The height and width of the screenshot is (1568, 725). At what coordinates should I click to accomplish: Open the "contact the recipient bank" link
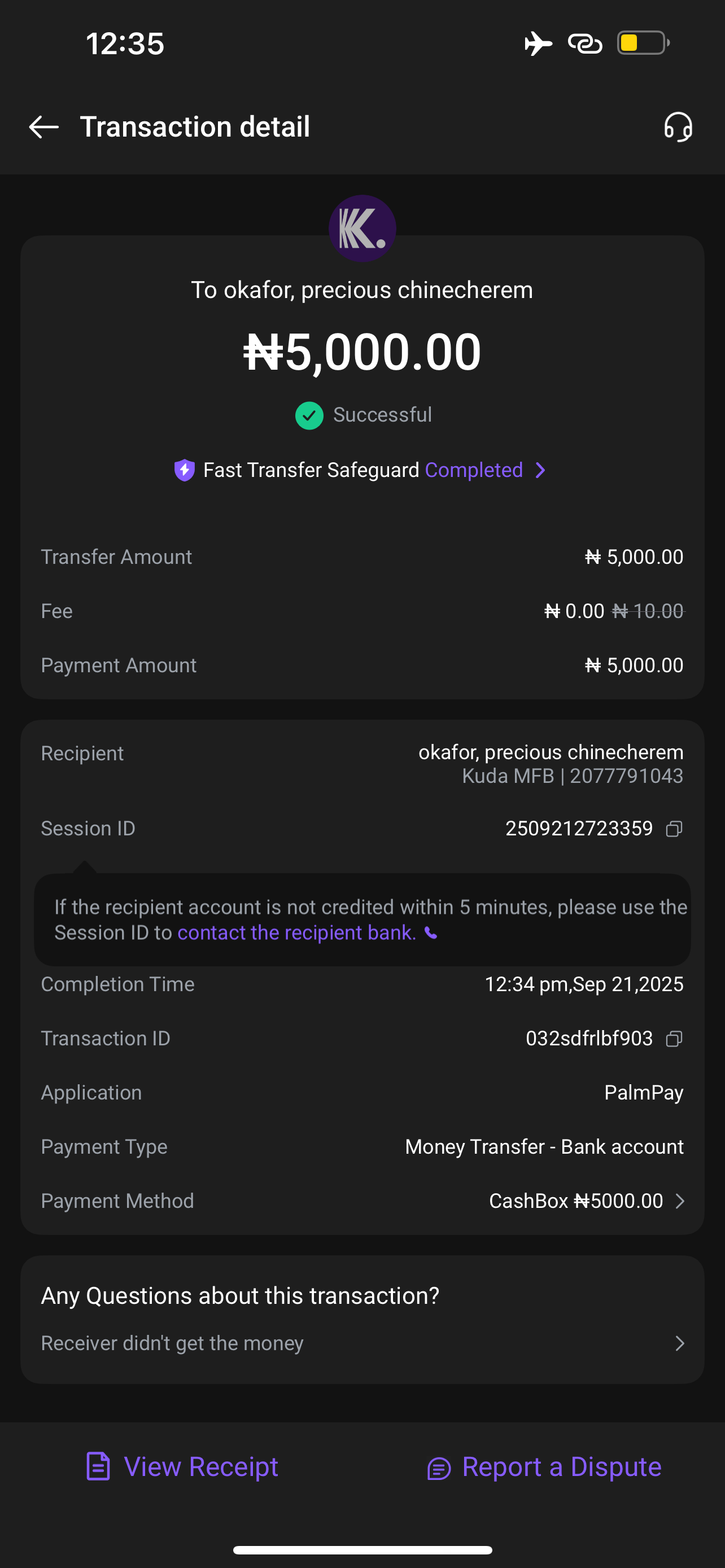click(296, 933)
